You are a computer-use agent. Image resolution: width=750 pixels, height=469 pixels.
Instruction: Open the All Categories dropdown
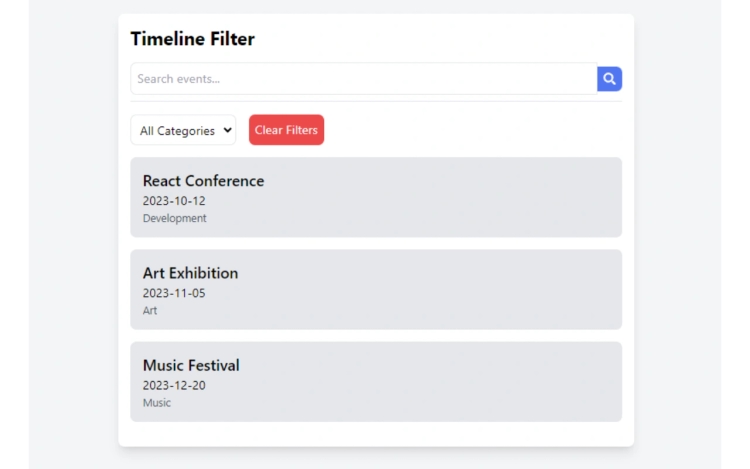click(x=183, y=130)
